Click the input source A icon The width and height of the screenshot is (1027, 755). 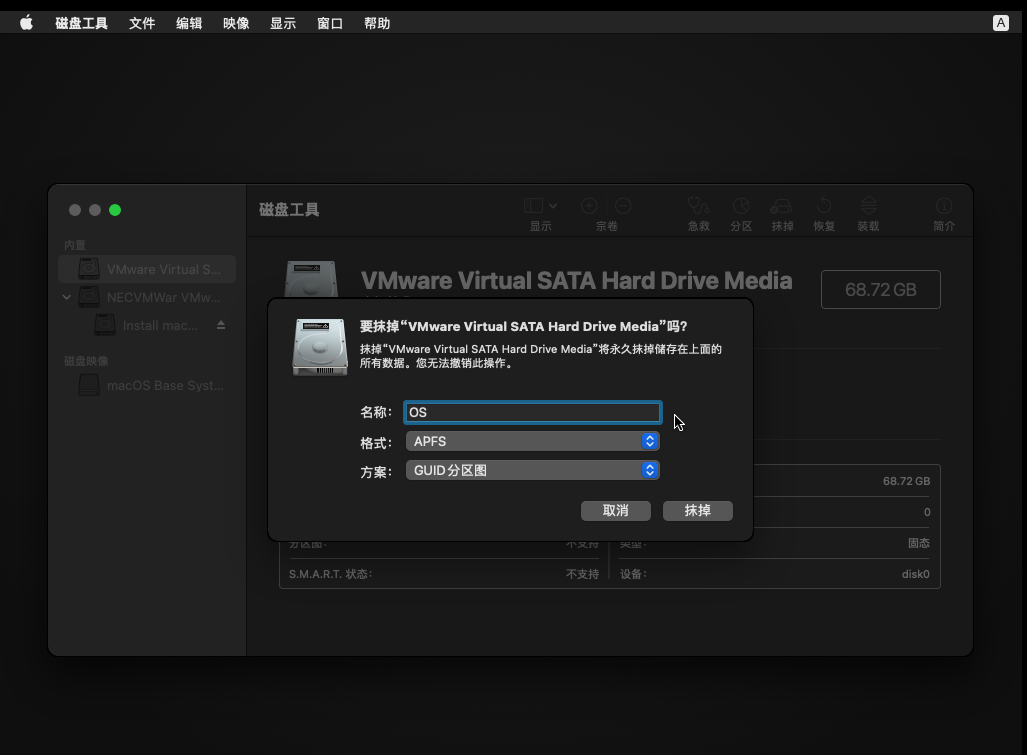(x=1000, y=24)
